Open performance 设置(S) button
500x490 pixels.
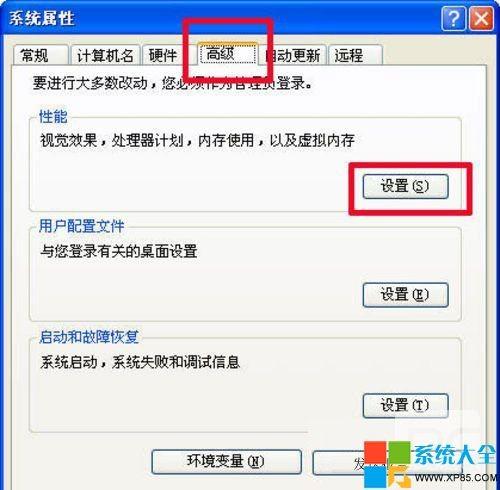(405, 186)
